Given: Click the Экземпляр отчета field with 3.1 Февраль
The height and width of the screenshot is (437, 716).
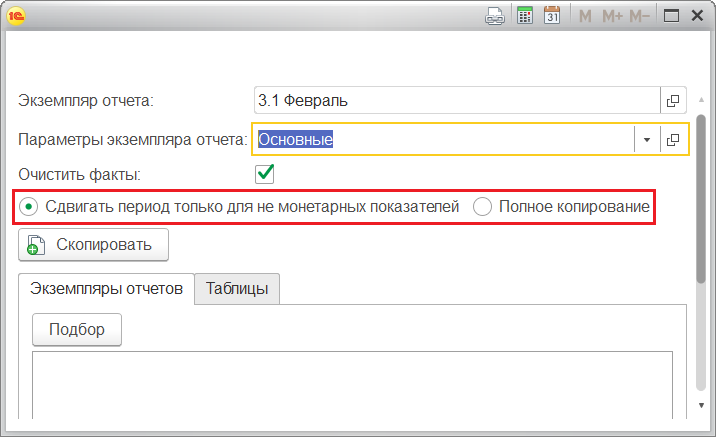Looking at the screenshot, I should (457, 100).
